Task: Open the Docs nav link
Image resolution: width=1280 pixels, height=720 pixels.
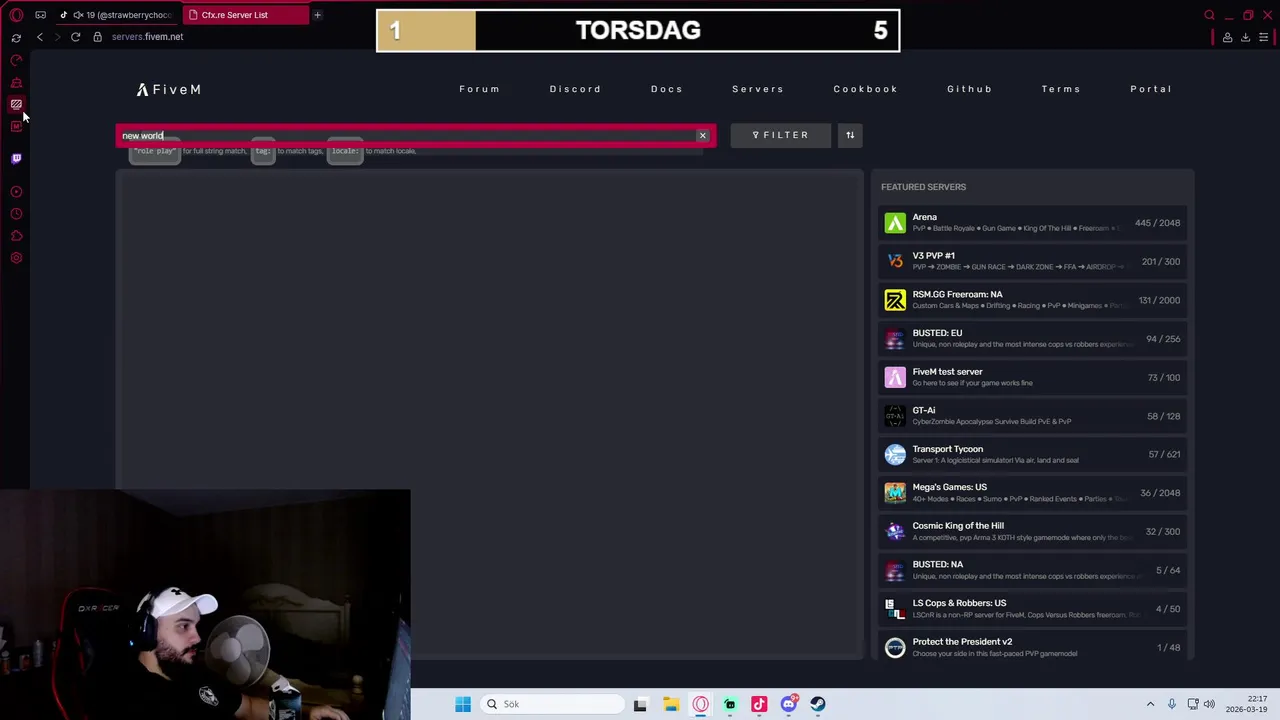Action: tap(666, 89)
